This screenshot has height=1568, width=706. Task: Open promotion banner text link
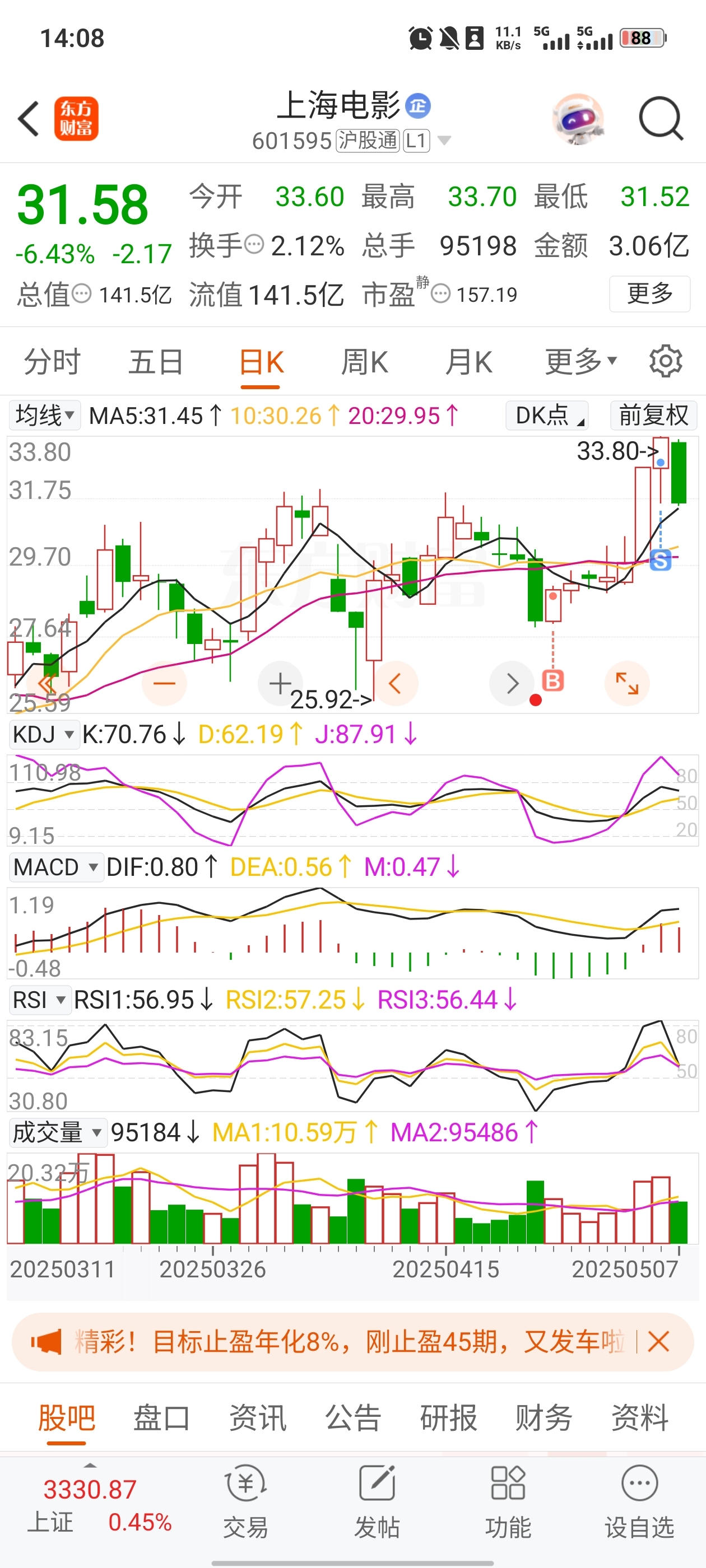point(350,1342)
